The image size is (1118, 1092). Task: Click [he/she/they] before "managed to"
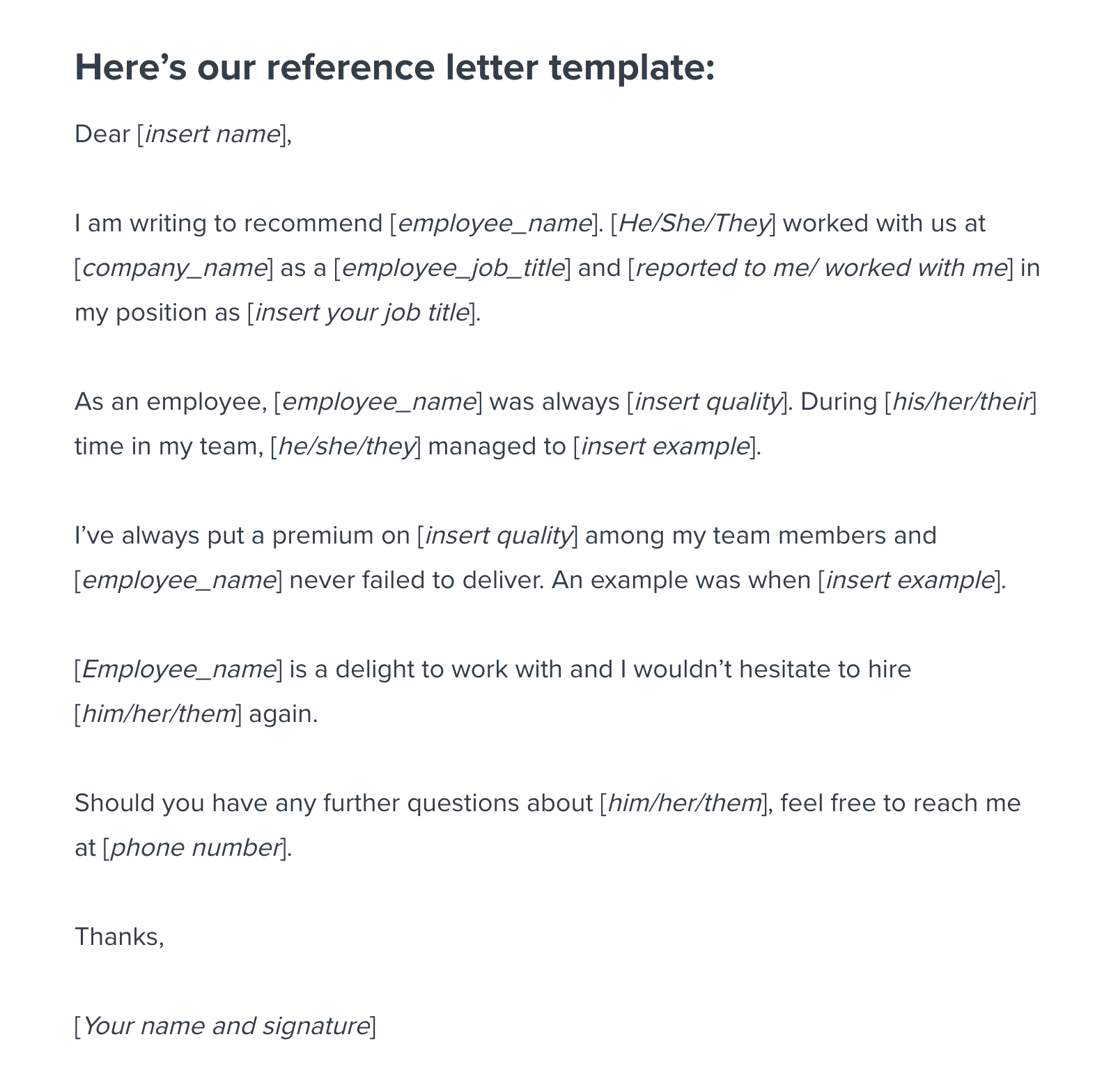346,446
